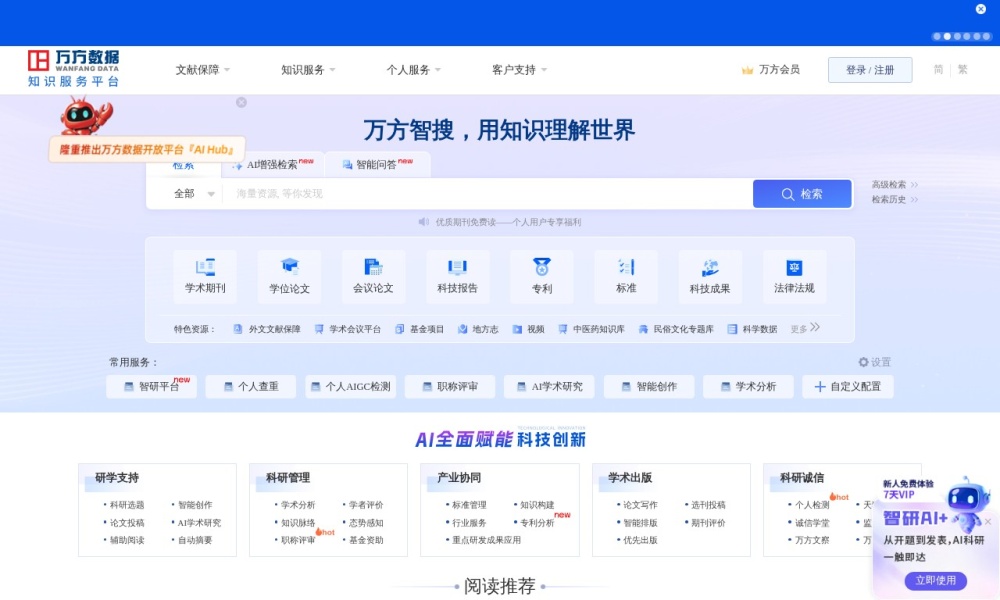1000x600 pixels.
Task: Click the 设置 gear icon
Action: click(864, 362)
